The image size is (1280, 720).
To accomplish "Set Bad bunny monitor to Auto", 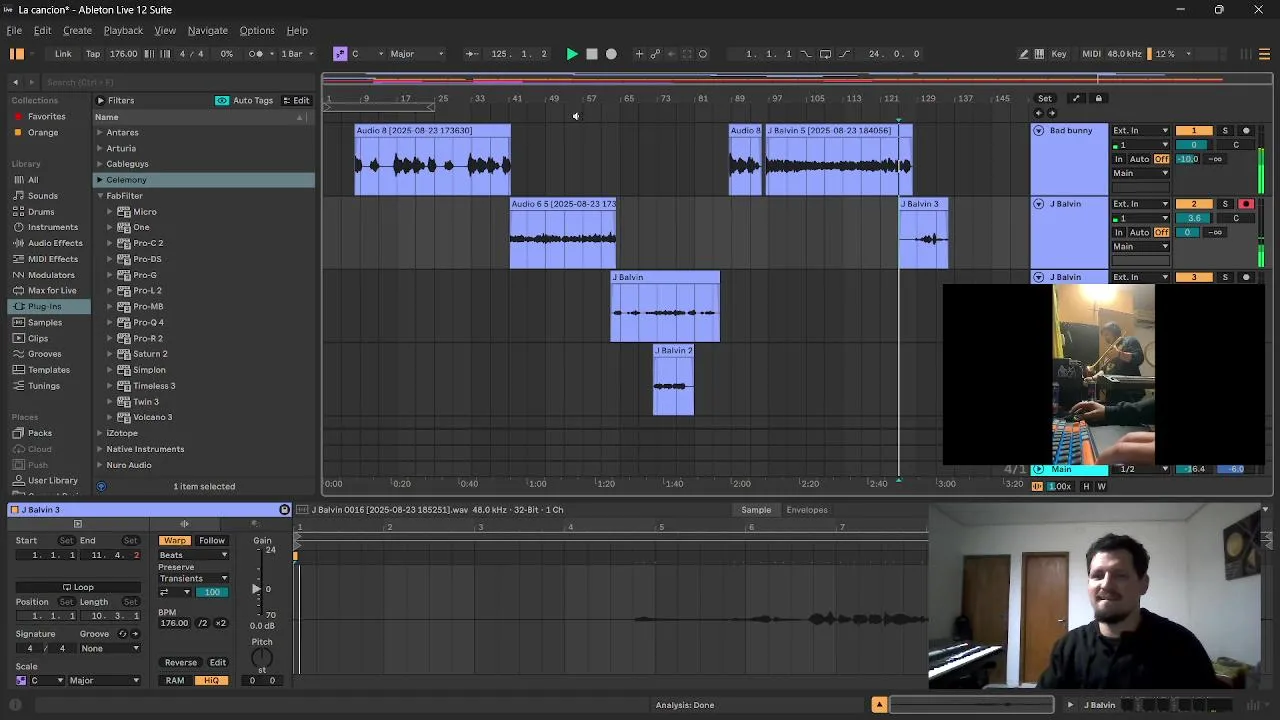I will [1139, 159].
